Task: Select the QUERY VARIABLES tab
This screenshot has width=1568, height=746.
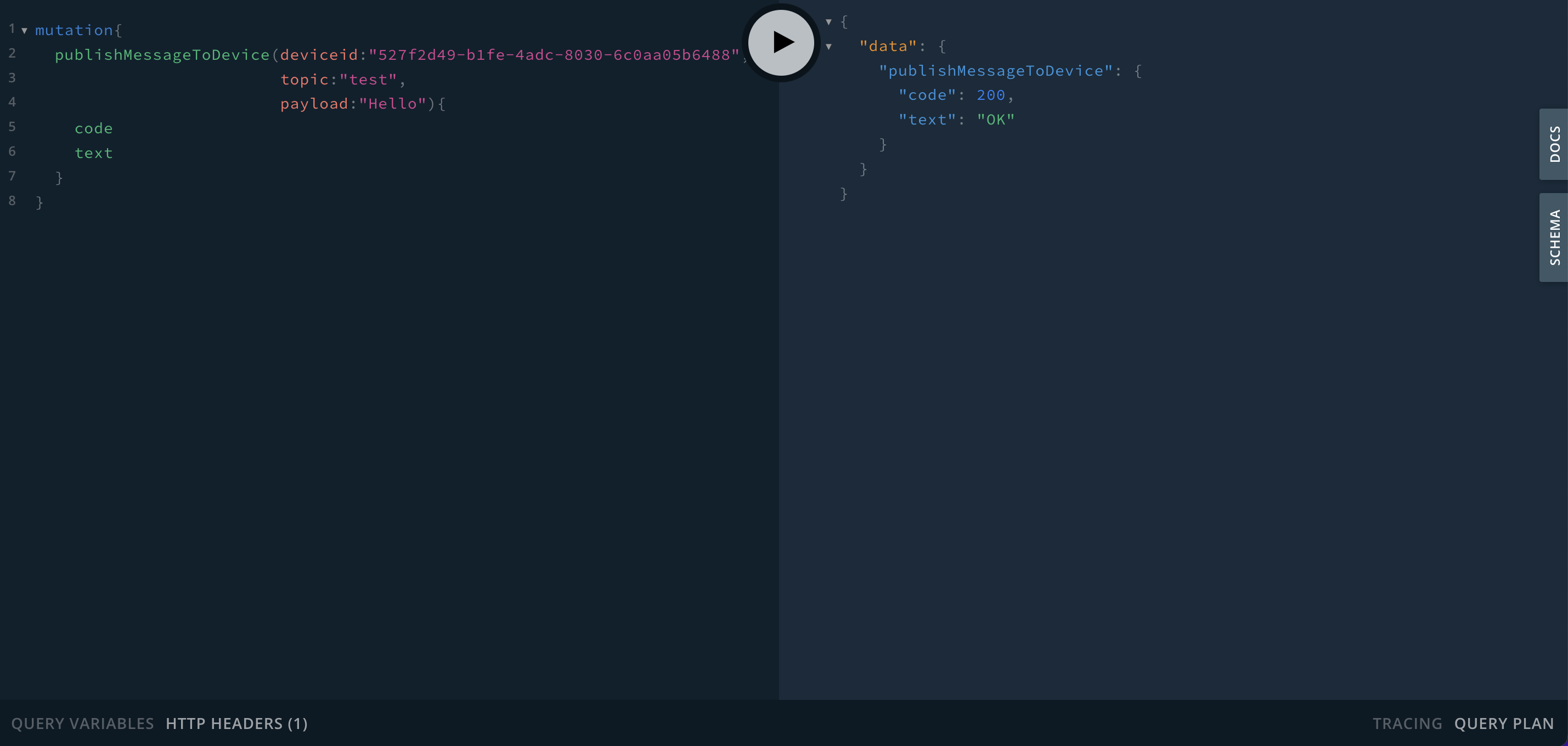Action: 82,723
